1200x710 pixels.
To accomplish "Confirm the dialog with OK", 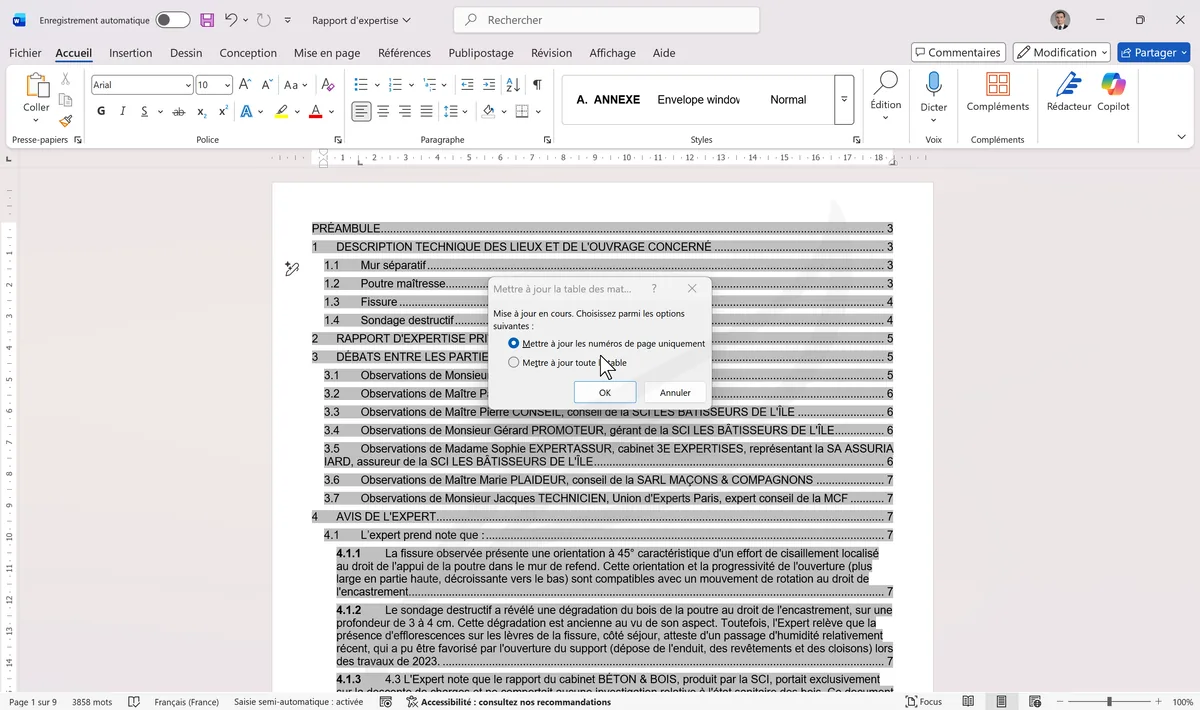I will click(604, 393).
